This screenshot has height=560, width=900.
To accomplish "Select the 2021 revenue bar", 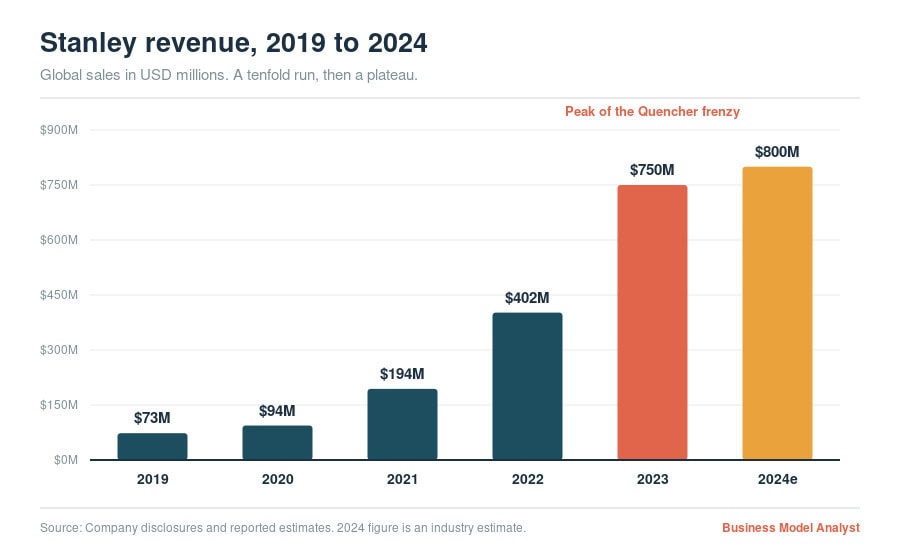I will [x=402, y=424].
